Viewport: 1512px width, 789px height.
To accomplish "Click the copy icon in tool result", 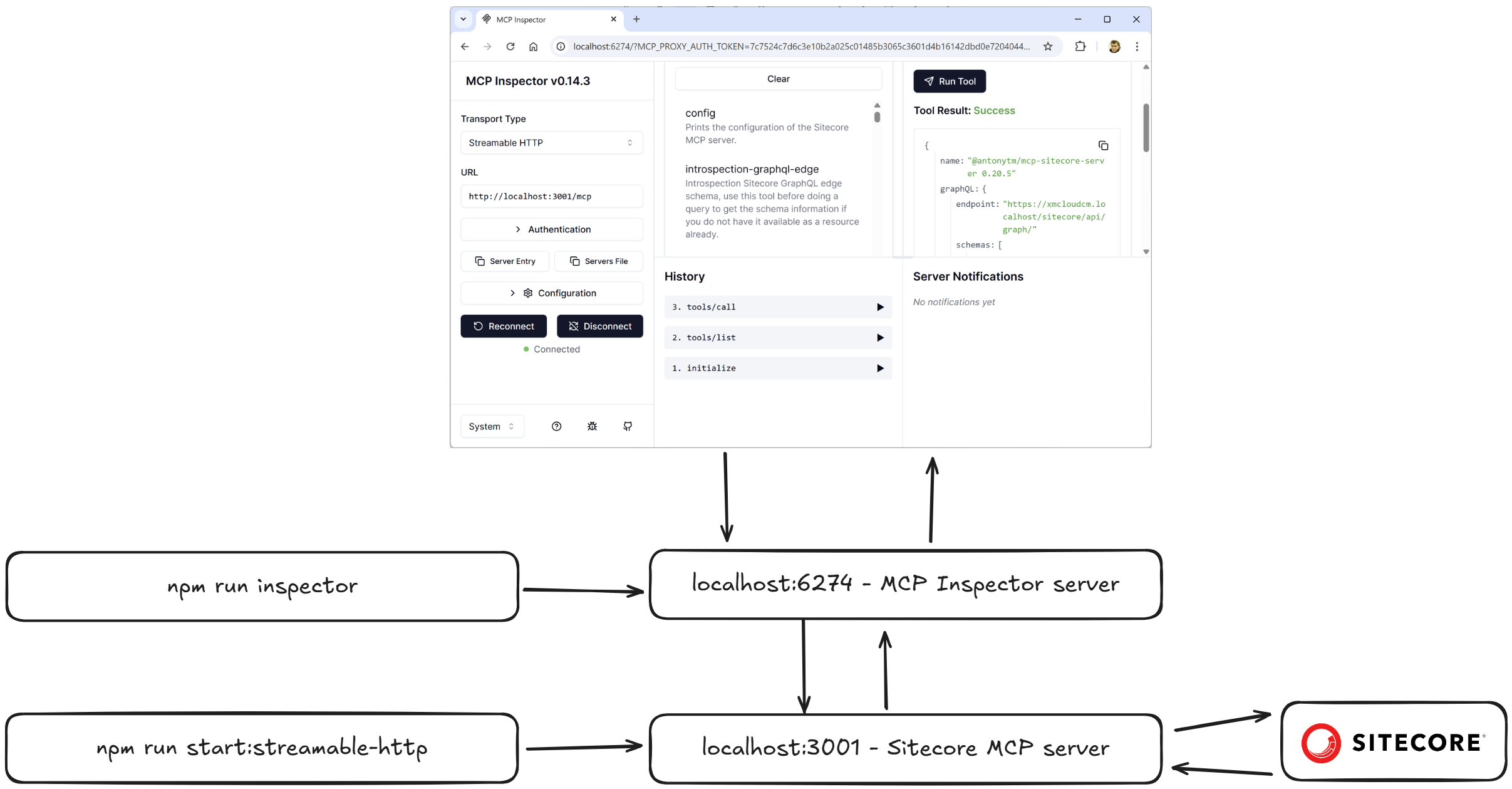I will pos(1103,146).
